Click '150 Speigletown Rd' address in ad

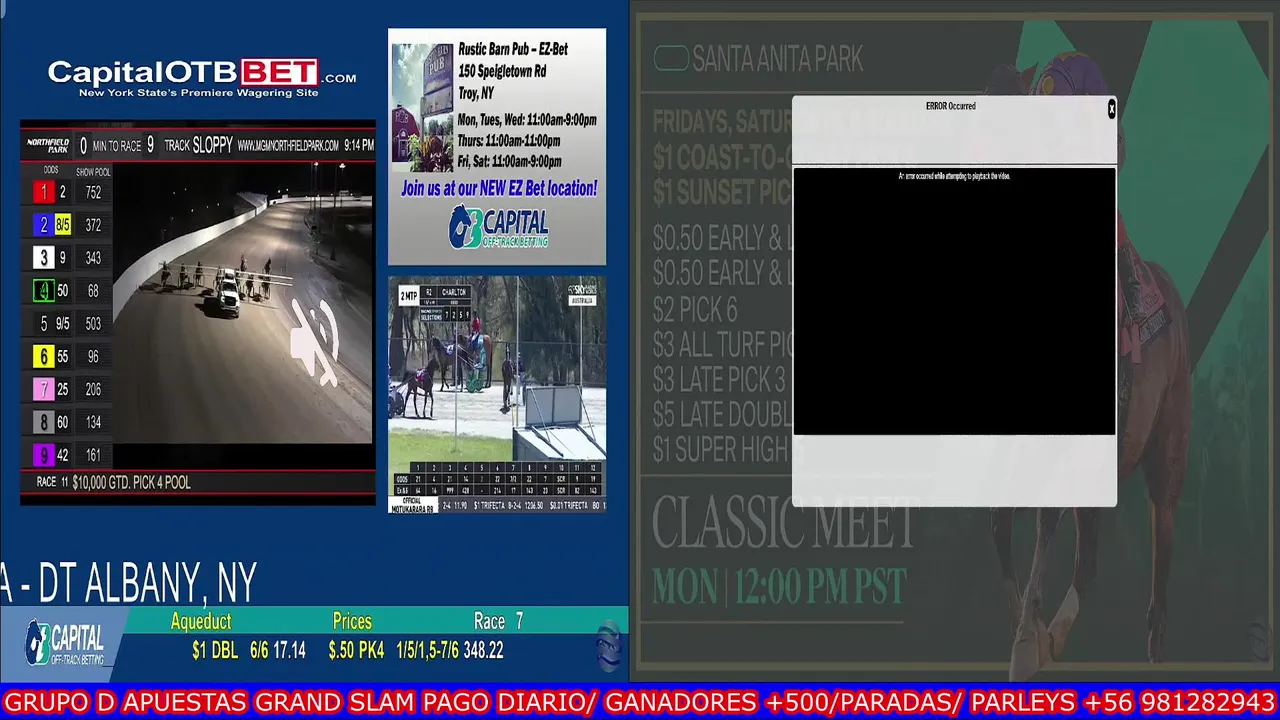502,71
